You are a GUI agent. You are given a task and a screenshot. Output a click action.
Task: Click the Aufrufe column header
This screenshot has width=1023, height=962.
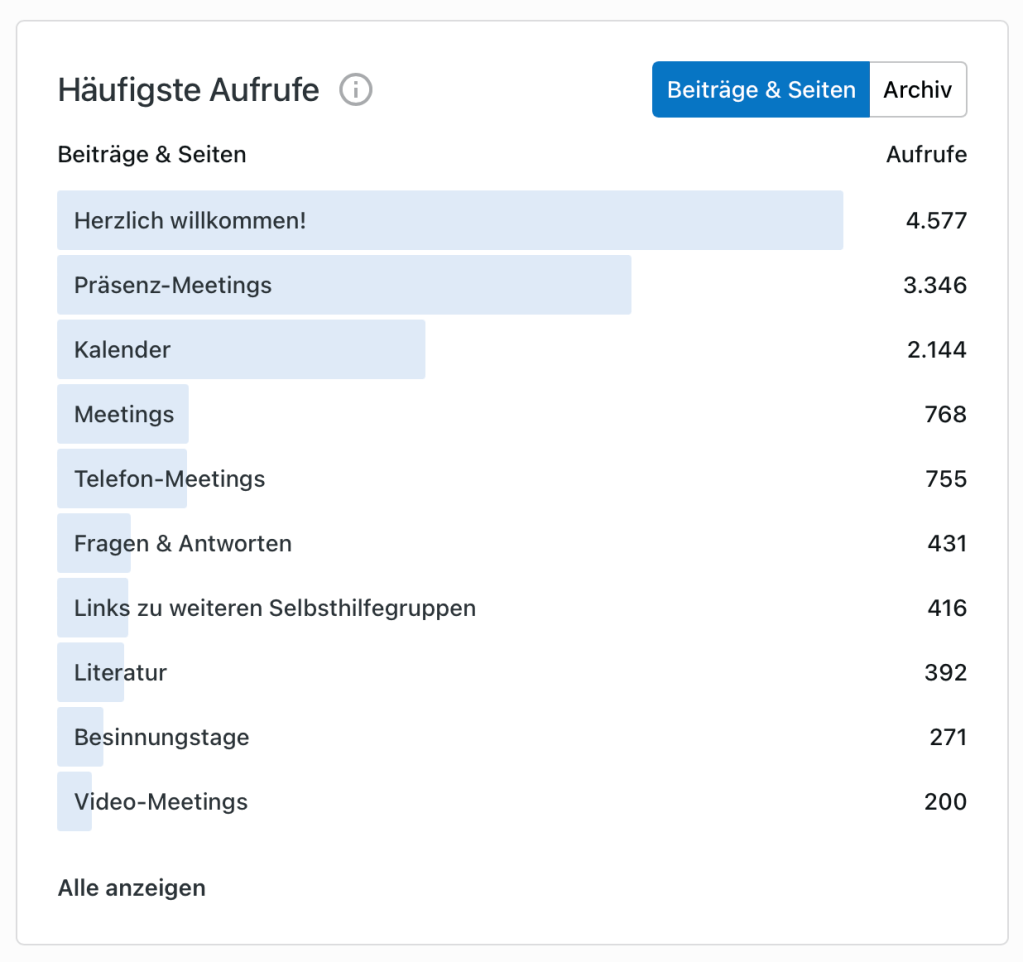pyautogui.click(x=926, y=155)
